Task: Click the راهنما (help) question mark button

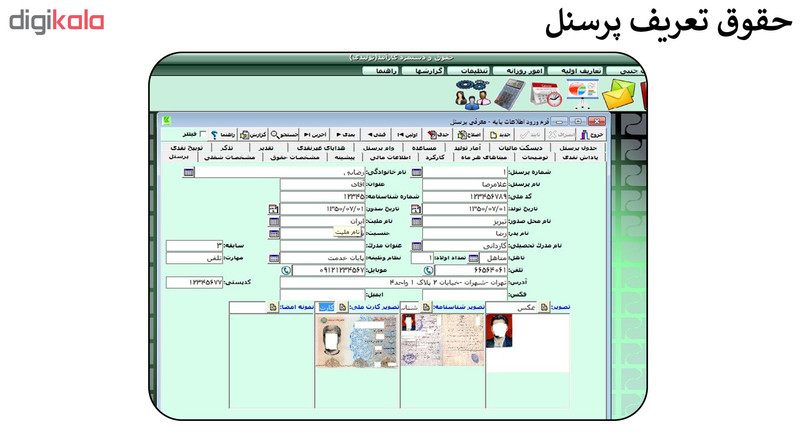Action: [223, 135]
